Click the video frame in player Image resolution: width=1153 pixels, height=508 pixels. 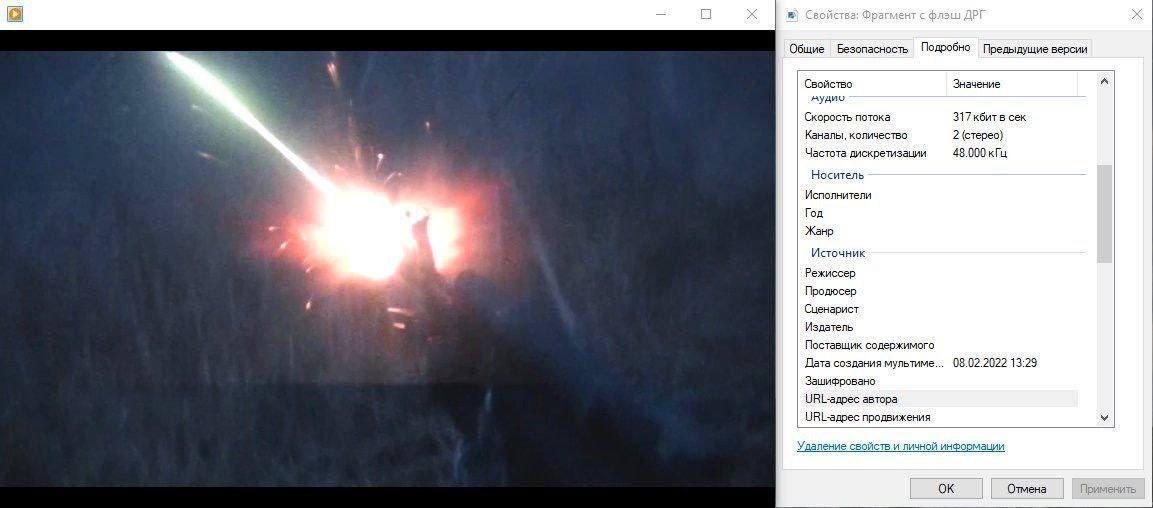point(388,268)
